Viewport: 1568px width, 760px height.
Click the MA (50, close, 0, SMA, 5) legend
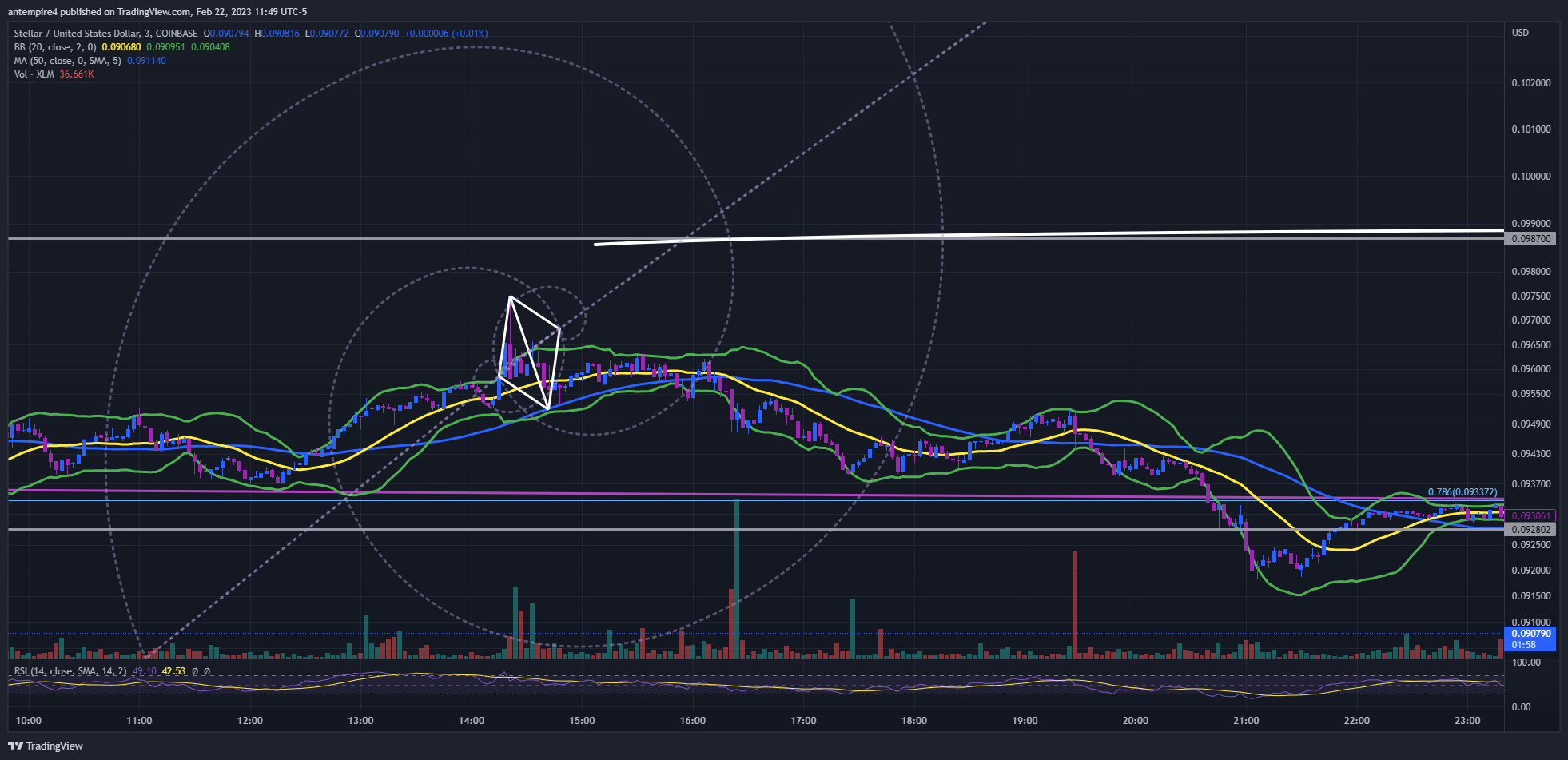point(68,61)
